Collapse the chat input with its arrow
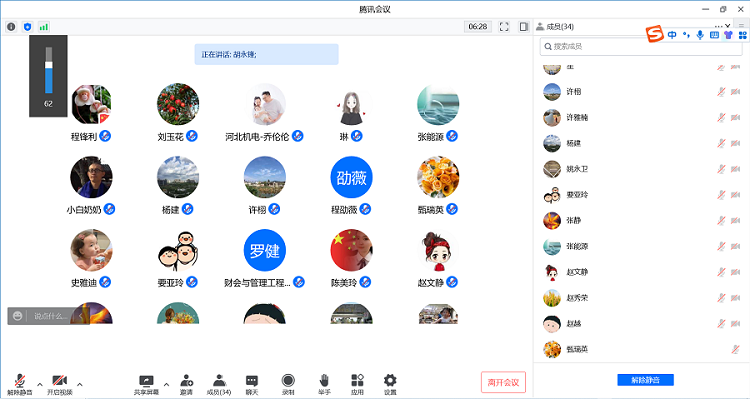Image resolution: width=750 pixels, height=399 pixels. pyautogui.click(x=81, y=316)
